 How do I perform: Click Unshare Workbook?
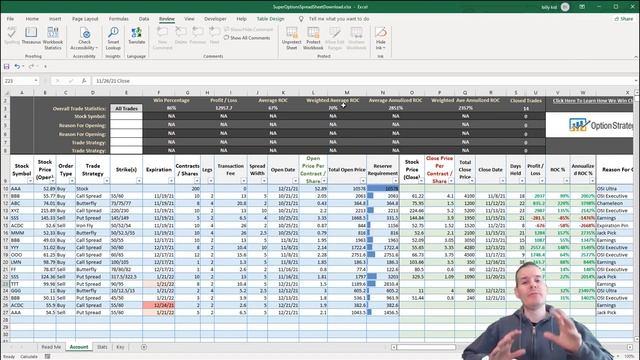tap(356, 38)
